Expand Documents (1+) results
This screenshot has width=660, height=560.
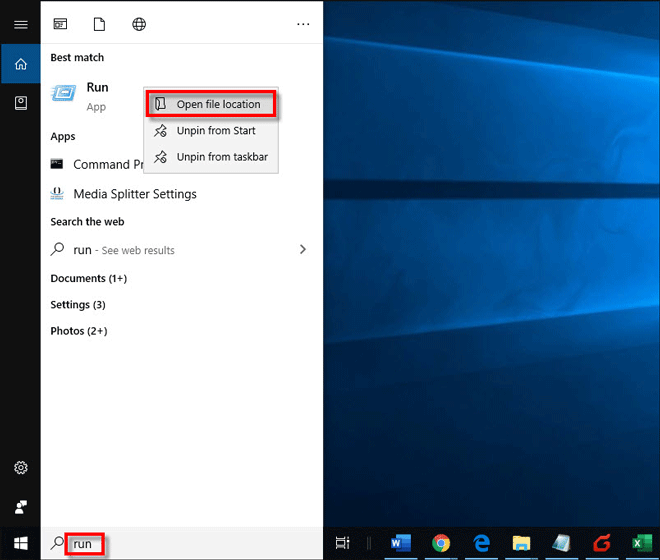click(89, 278)
